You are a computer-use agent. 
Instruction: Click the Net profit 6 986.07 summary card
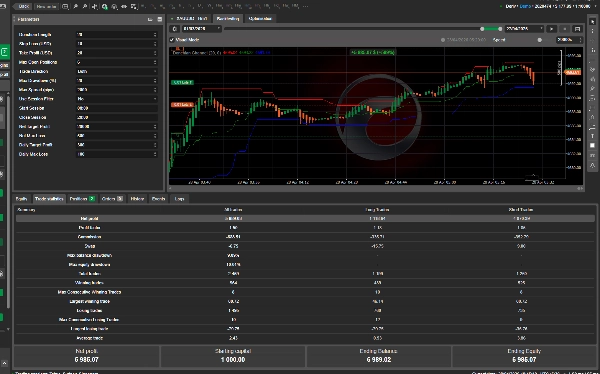[x=87, y=356]
